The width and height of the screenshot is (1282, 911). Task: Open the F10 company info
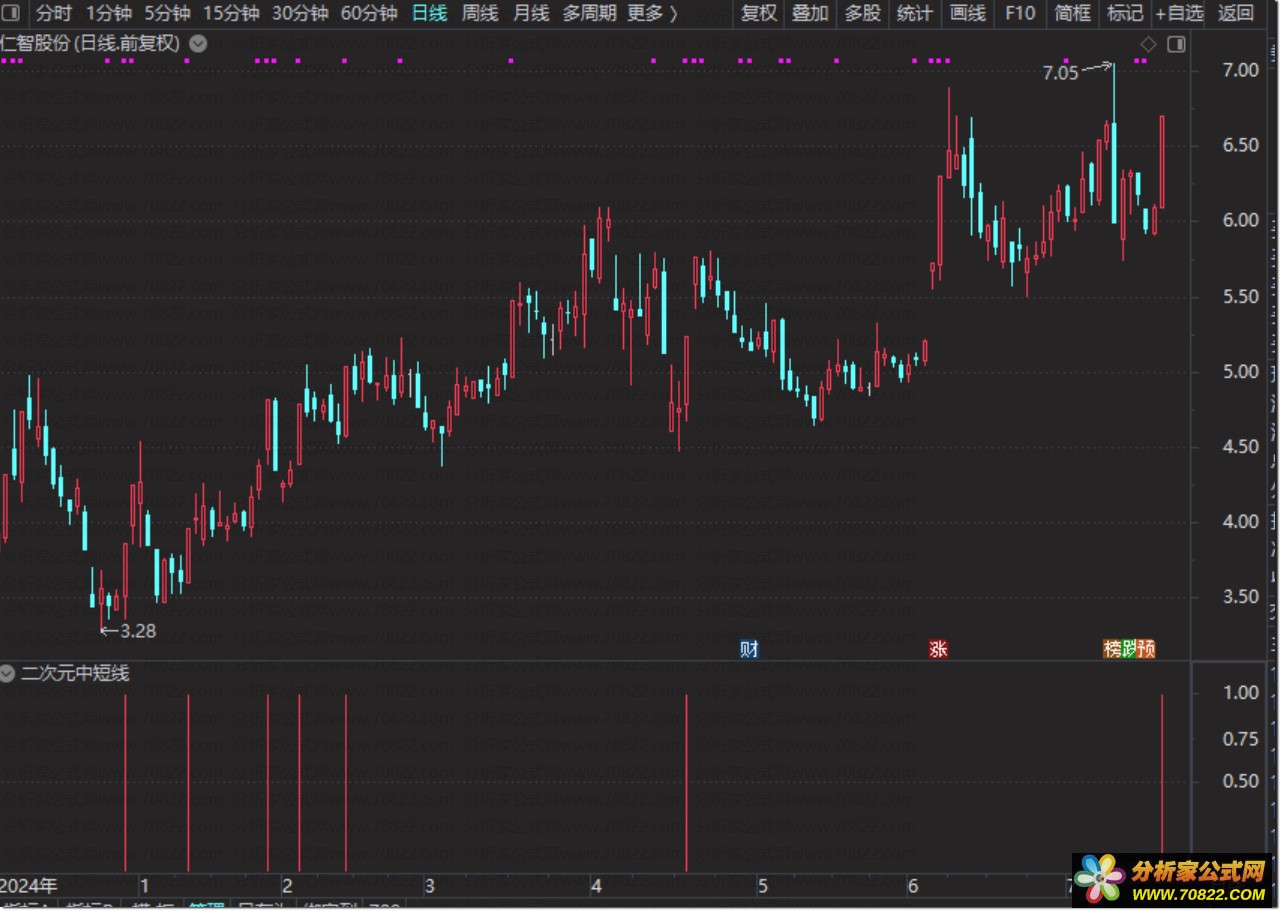coord(1020,13)
